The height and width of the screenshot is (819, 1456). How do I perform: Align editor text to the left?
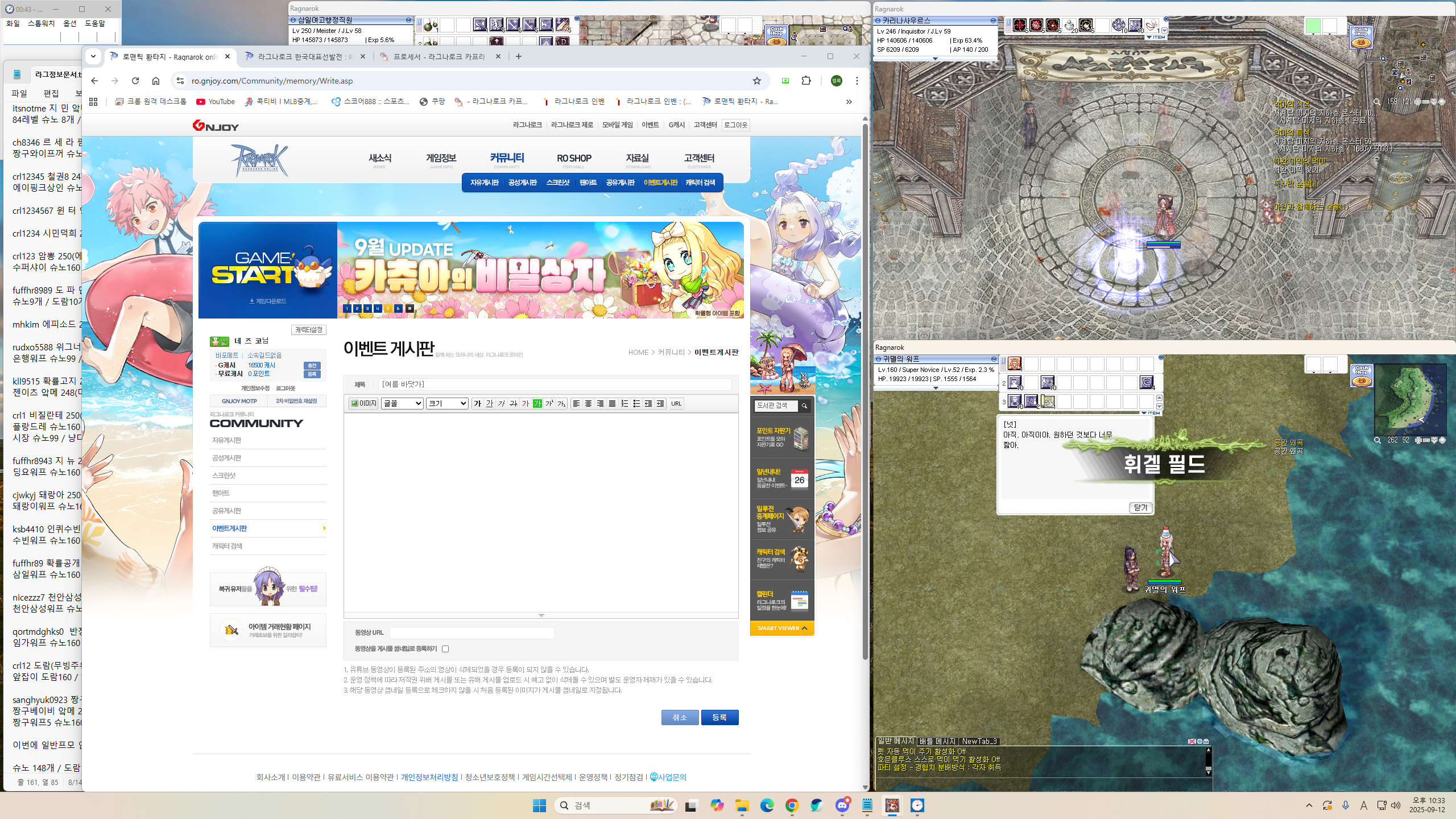(x=576, y=403)
